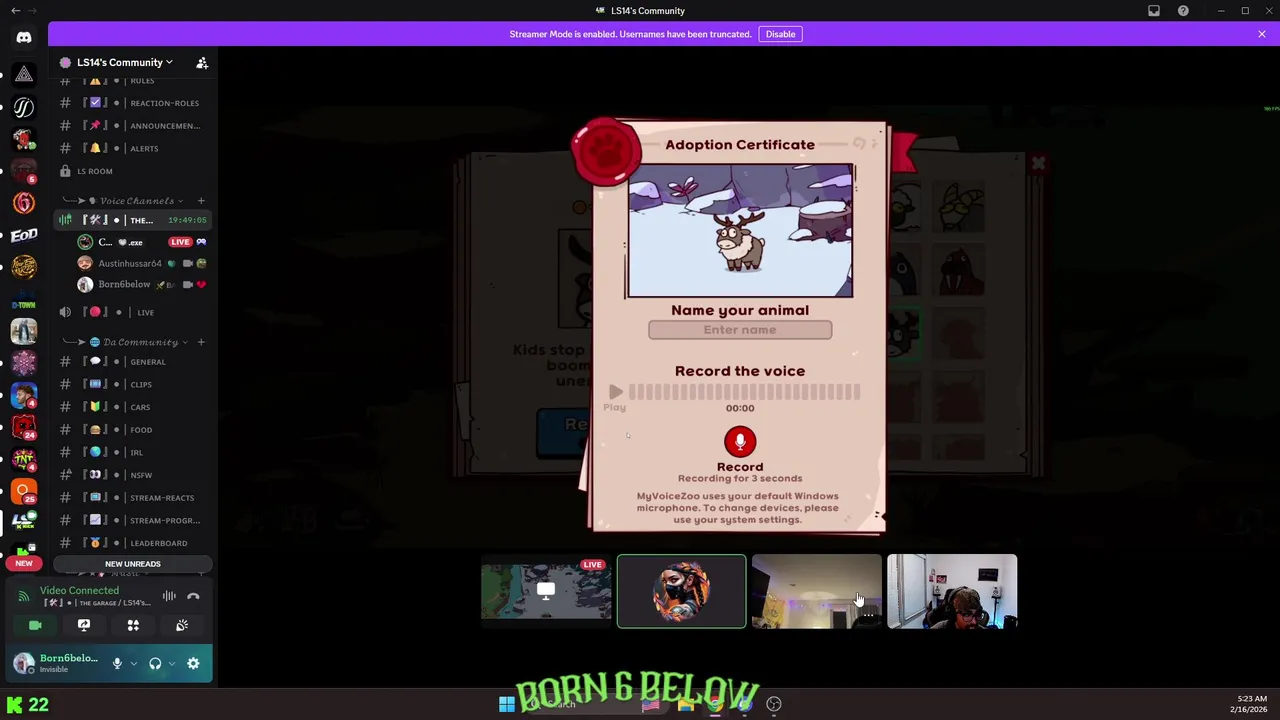Image resolution: width=1280 pixels, height=720 pixels.
Task: Open the ALERTS channel
Action: click(134, 148)
